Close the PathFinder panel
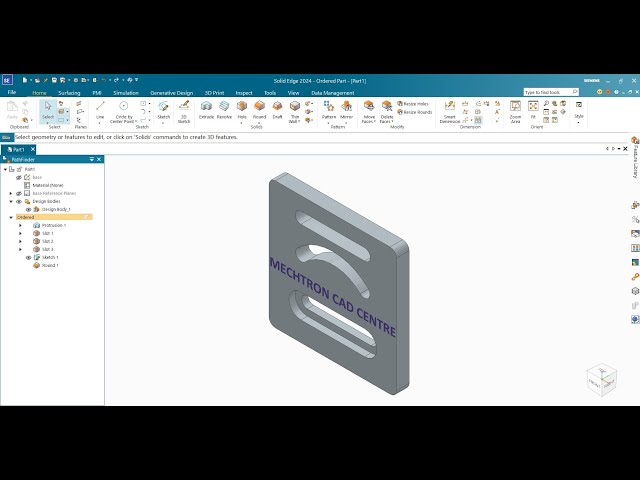Image resolution: width=640 pixels, height=480 pixels. pyautogui.click(x=99, y=159)
